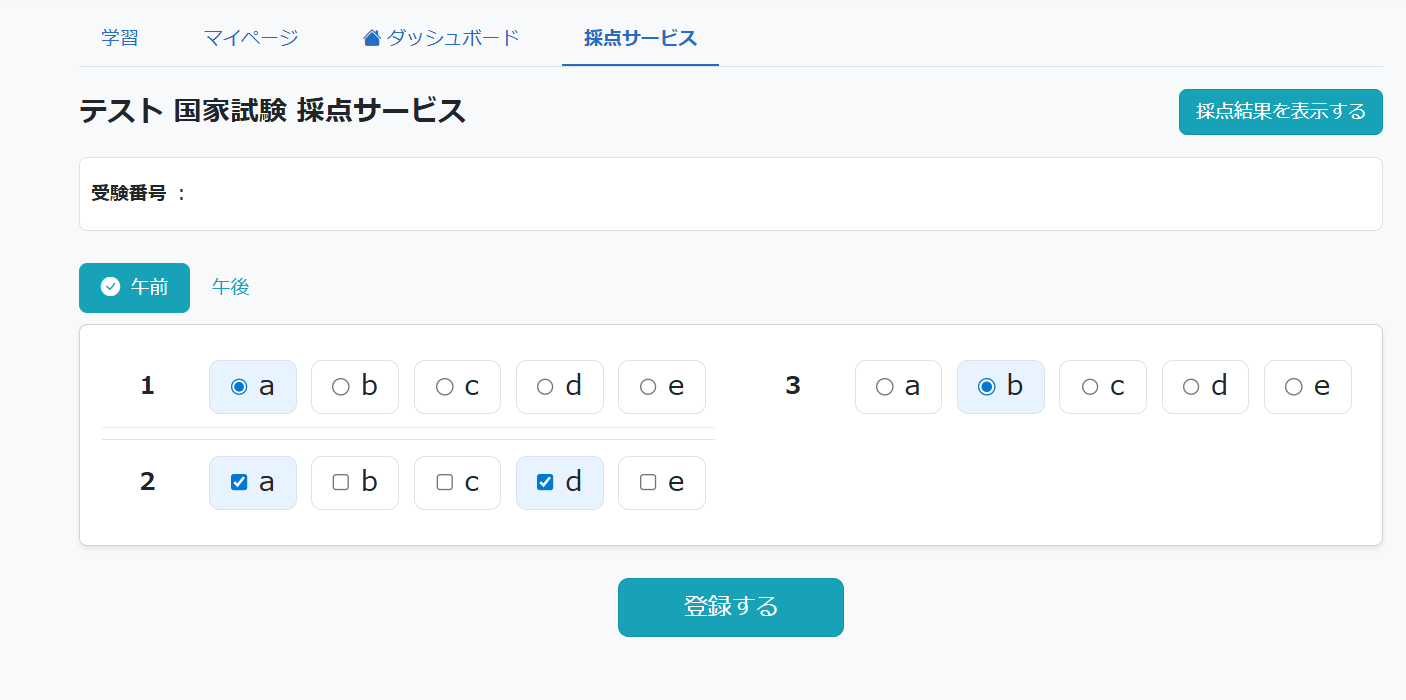Choose option c for question 3
Viewport: 1406px width, 700px height.
coord(1102,387)
